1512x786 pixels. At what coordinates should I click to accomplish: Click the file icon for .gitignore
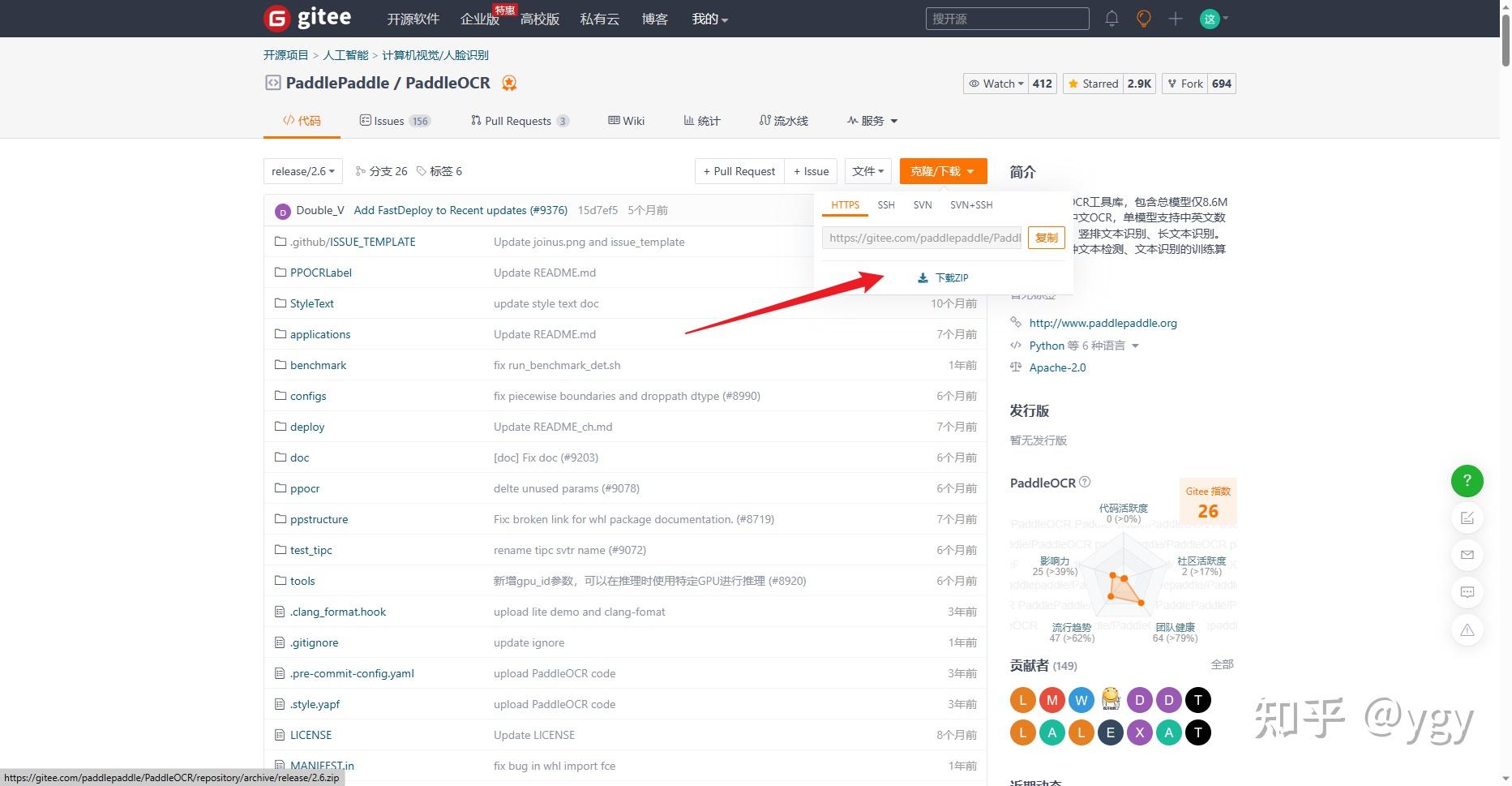(x=280, y=642)
